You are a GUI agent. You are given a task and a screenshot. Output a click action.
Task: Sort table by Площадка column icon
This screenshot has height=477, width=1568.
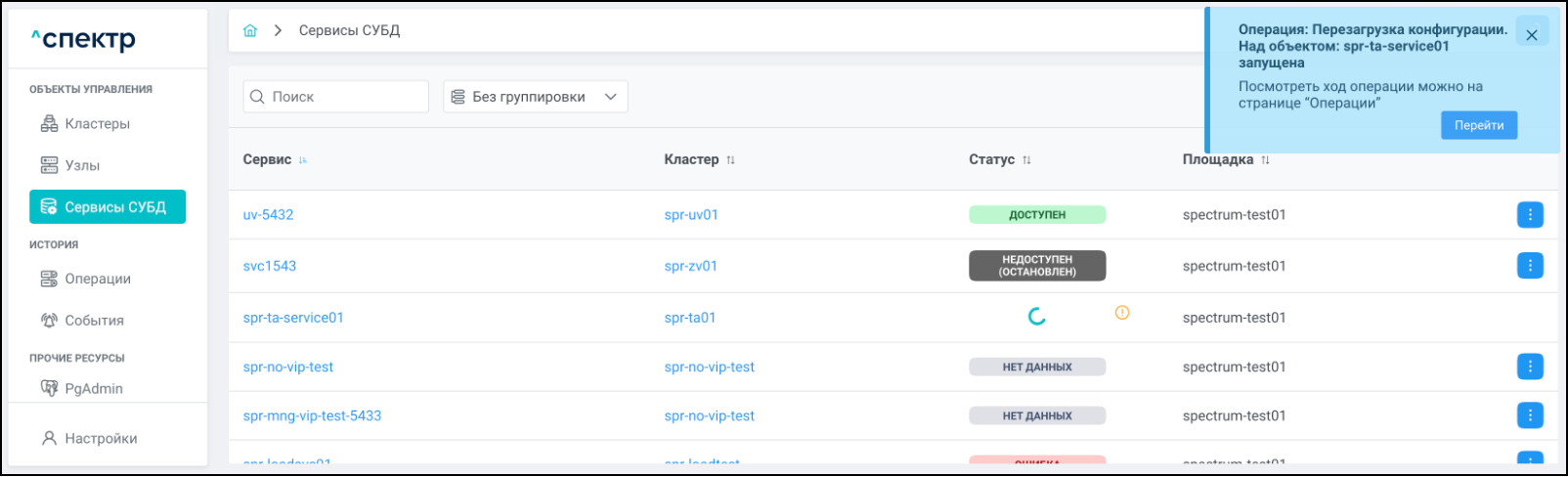click(1265, 160)
